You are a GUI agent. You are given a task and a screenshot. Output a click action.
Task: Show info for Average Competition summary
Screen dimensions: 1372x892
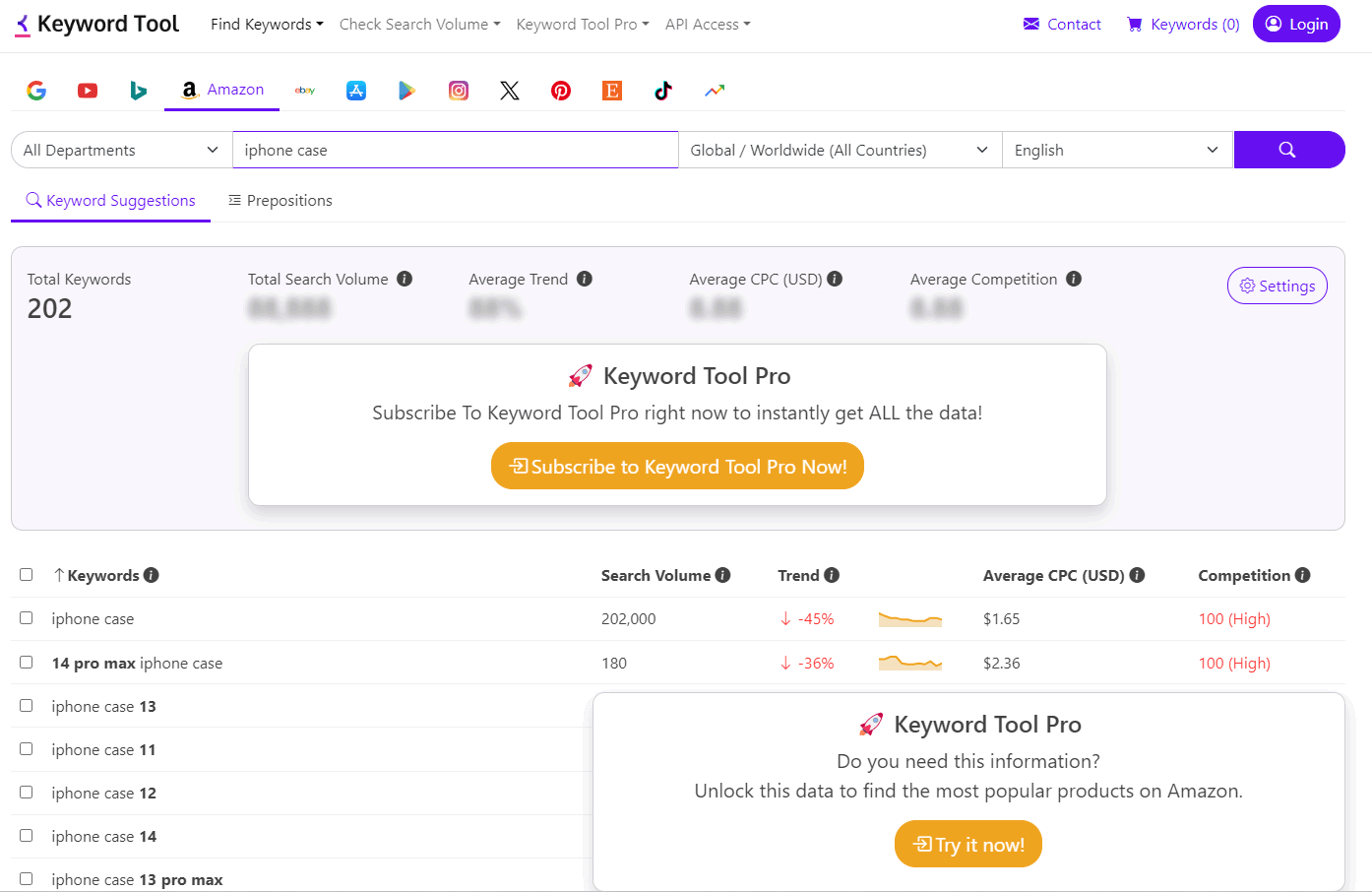(x=1074, y=279)
